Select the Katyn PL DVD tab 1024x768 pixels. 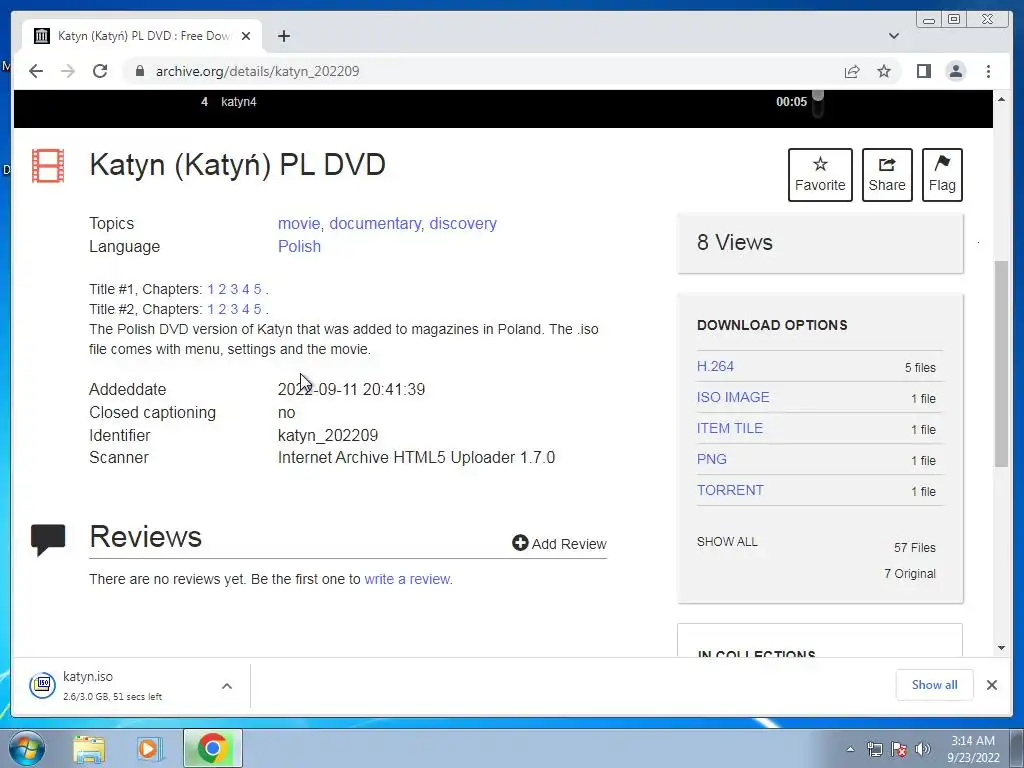coord(142,36)
